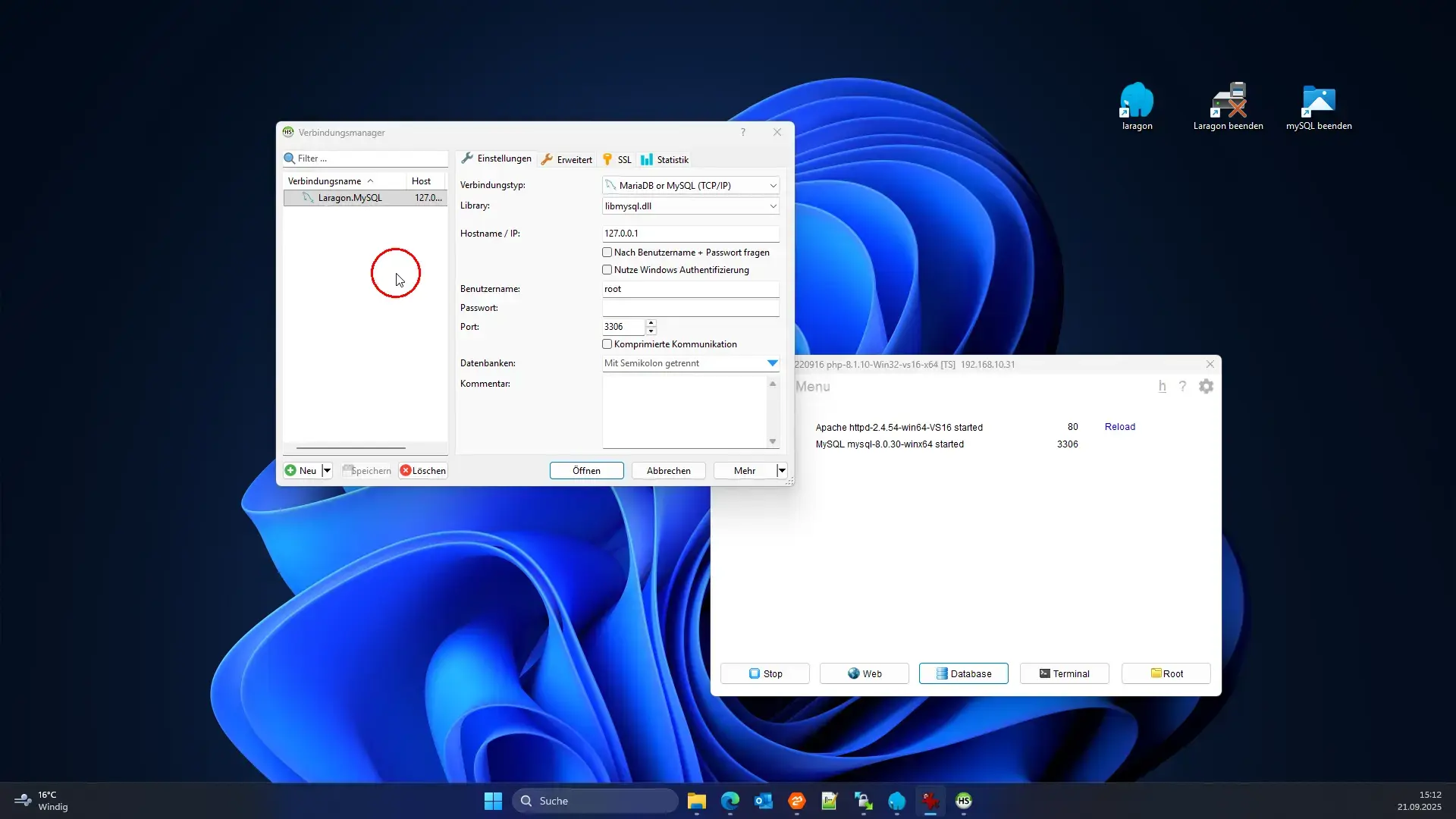1456x819 pixels.
Task: Open Microsoft Edge from the taskbar
Action: coord(730,801)
